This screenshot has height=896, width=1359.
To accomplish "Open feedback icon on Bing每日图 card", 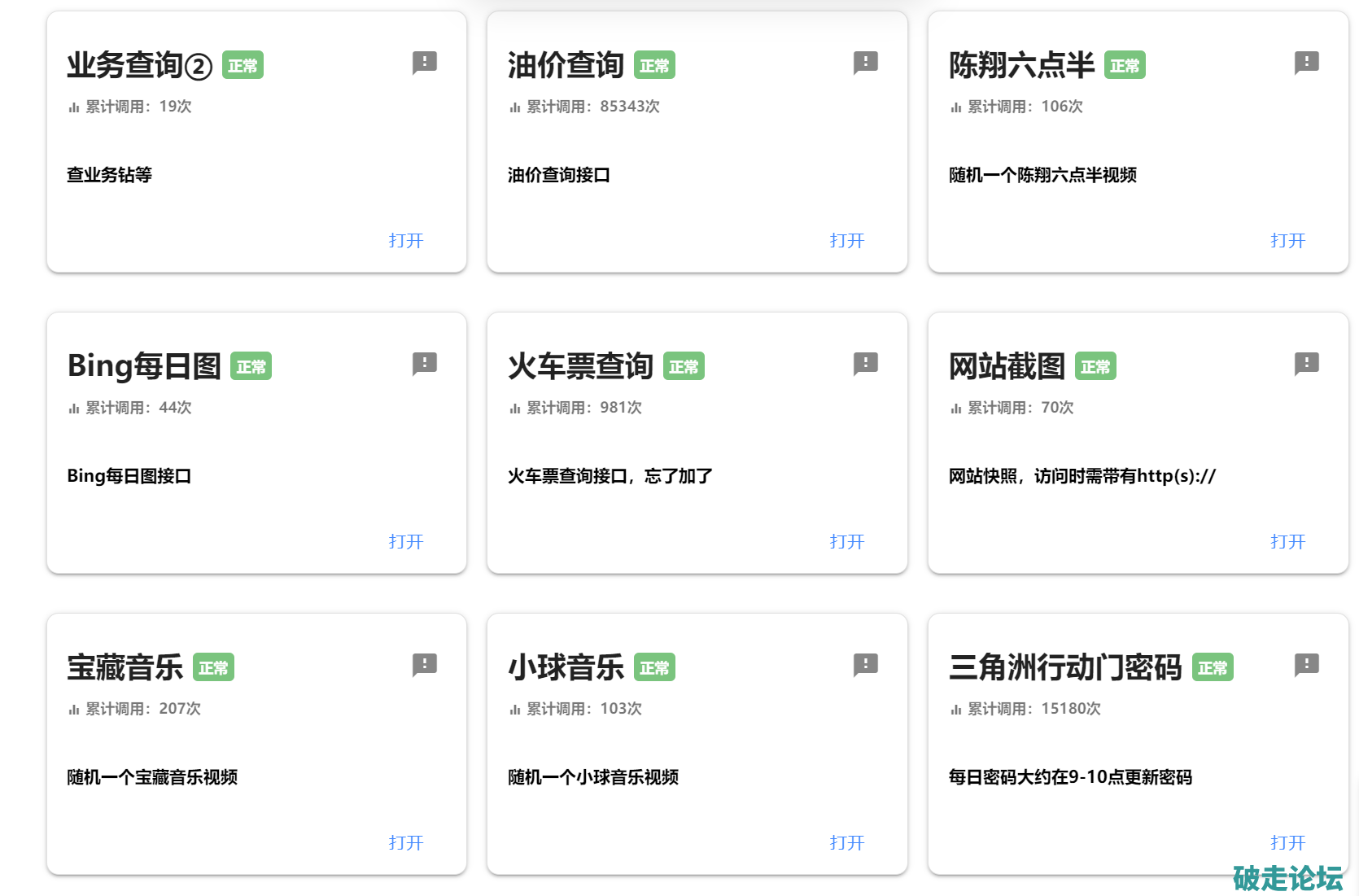I will pyautogui.click(x=424, y=364).
